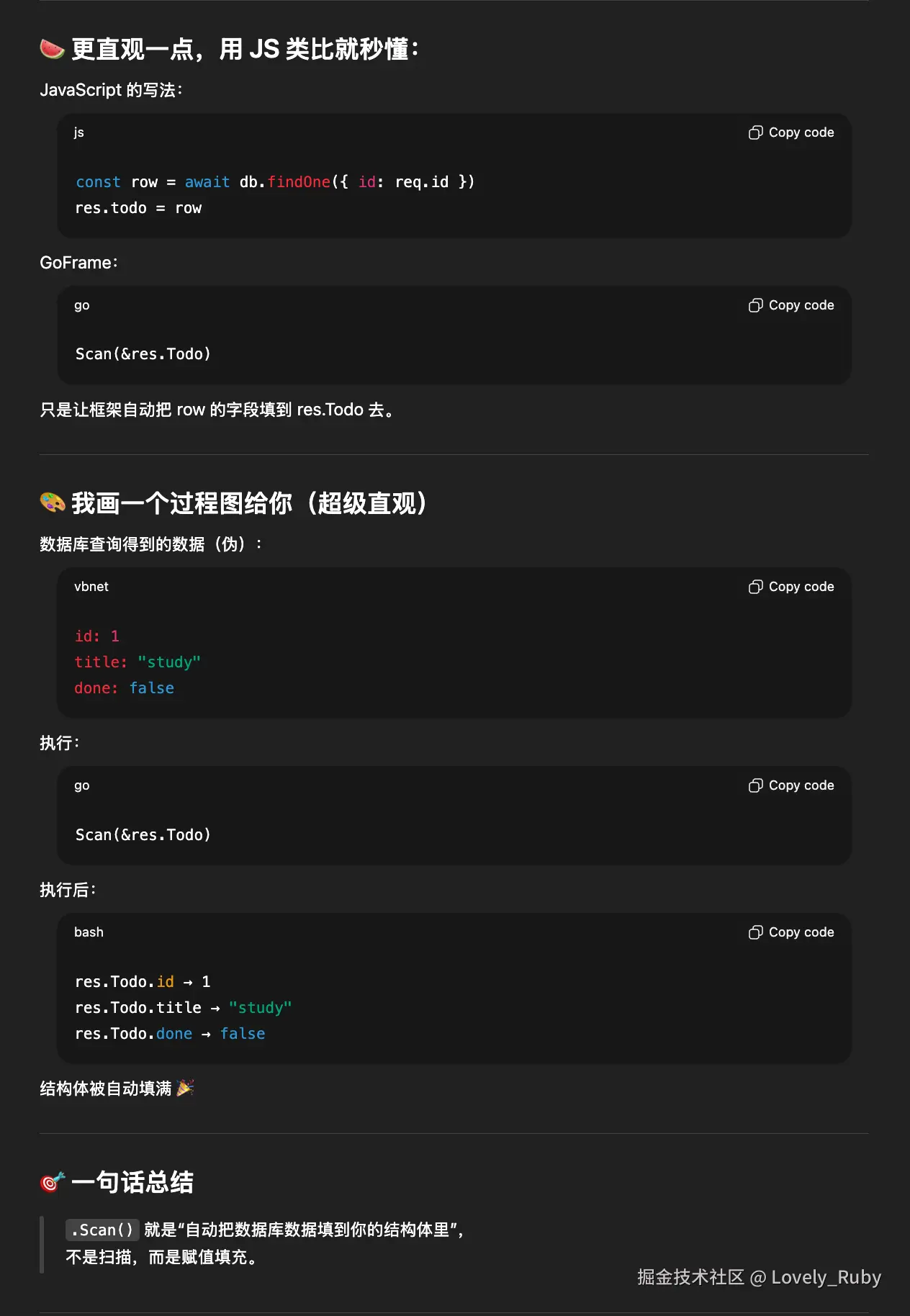This screenshot has width=910, height=1316.
Task: Select the 'js' language label
Action: pyautogui.click(x=78, y=132)
